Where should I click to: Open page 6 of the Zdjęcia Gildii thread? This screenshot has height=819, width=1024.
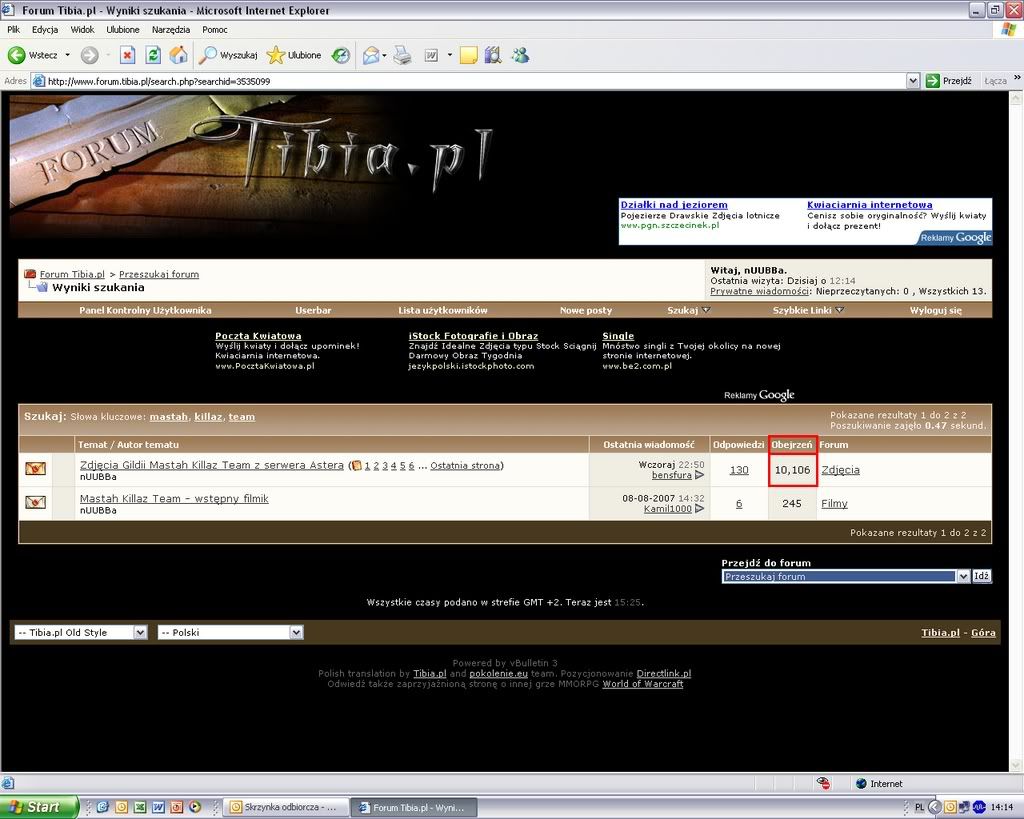pos(411,466)
